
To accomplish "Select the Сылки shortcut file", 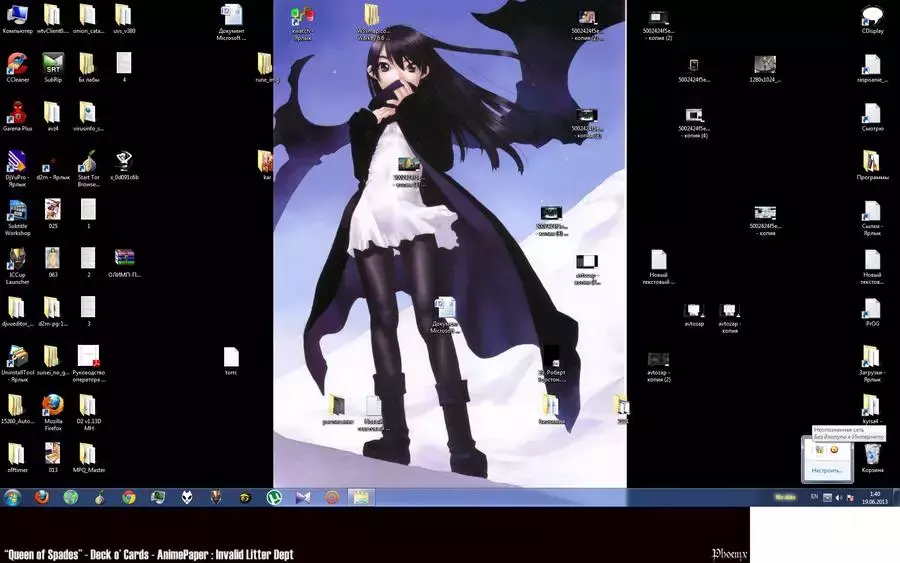I will click(x=872, y=218).
